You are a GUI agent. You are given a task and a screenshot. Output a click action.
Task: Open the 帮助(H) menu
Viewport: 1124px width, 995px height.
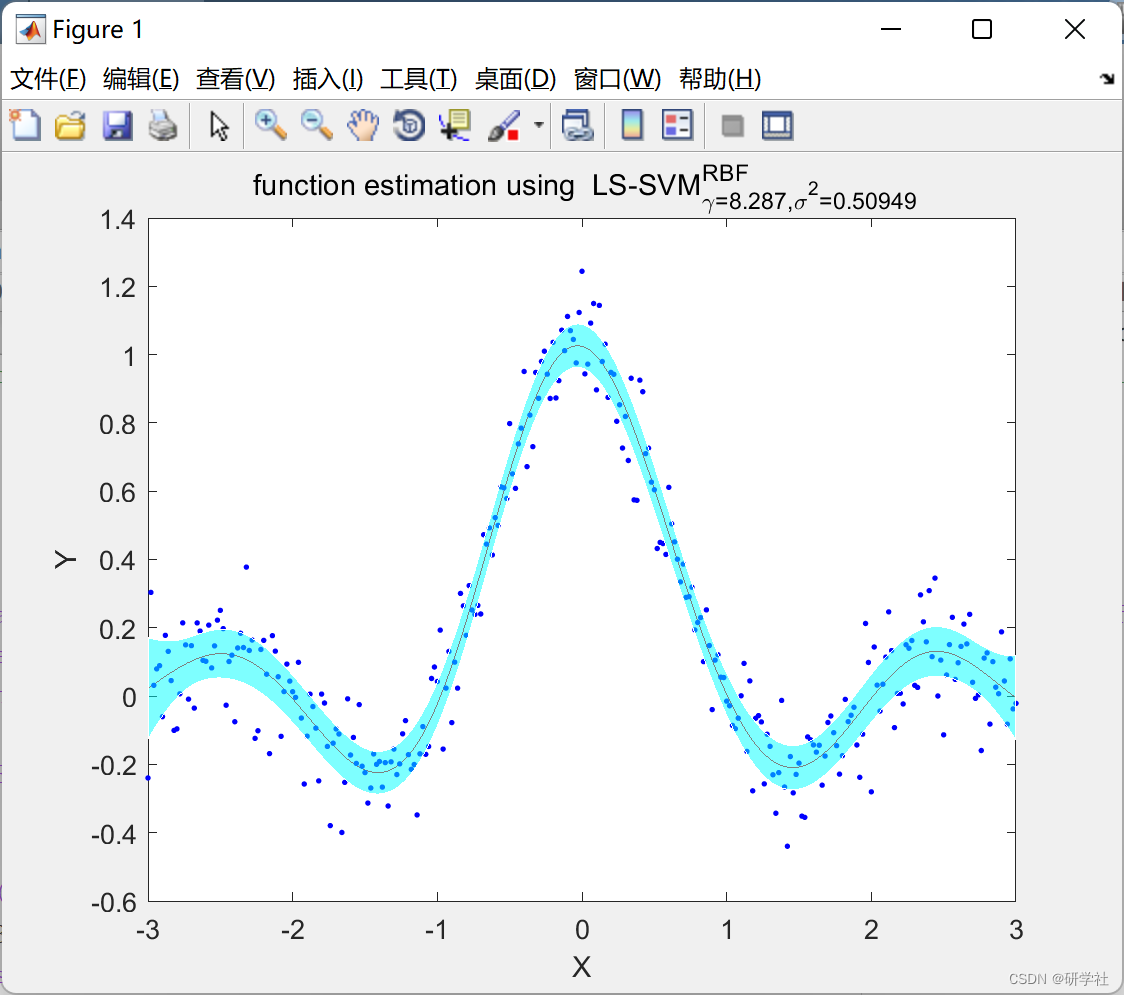[720, 79]
